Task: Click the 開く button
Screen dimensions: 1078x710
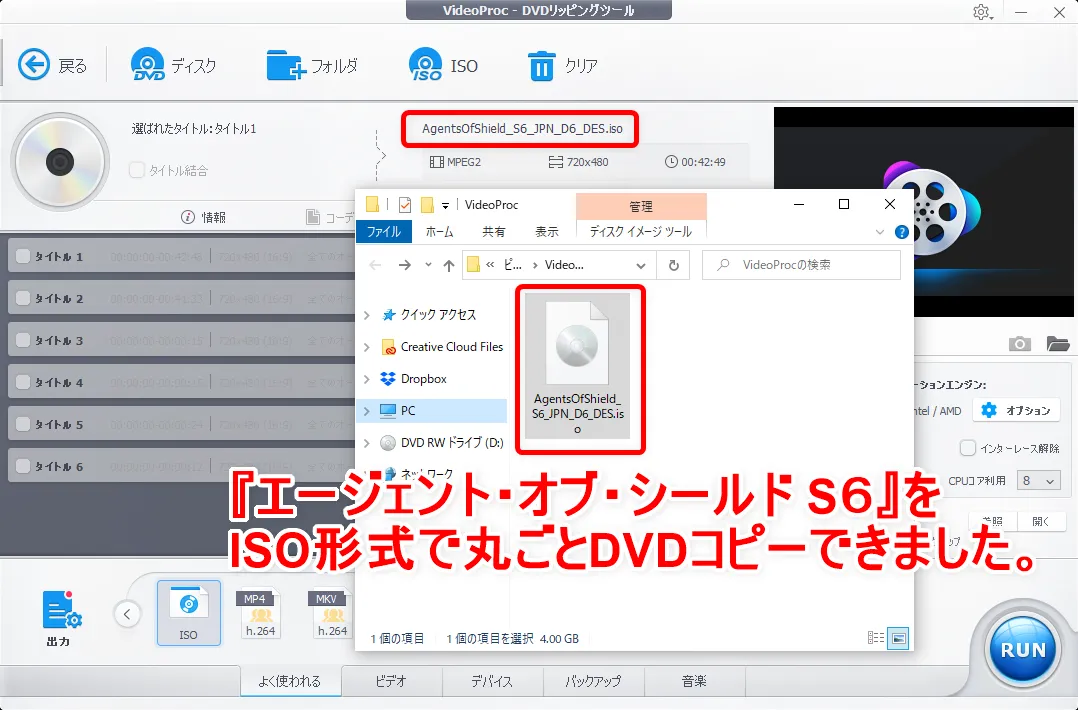Action: pos(1041,522)
